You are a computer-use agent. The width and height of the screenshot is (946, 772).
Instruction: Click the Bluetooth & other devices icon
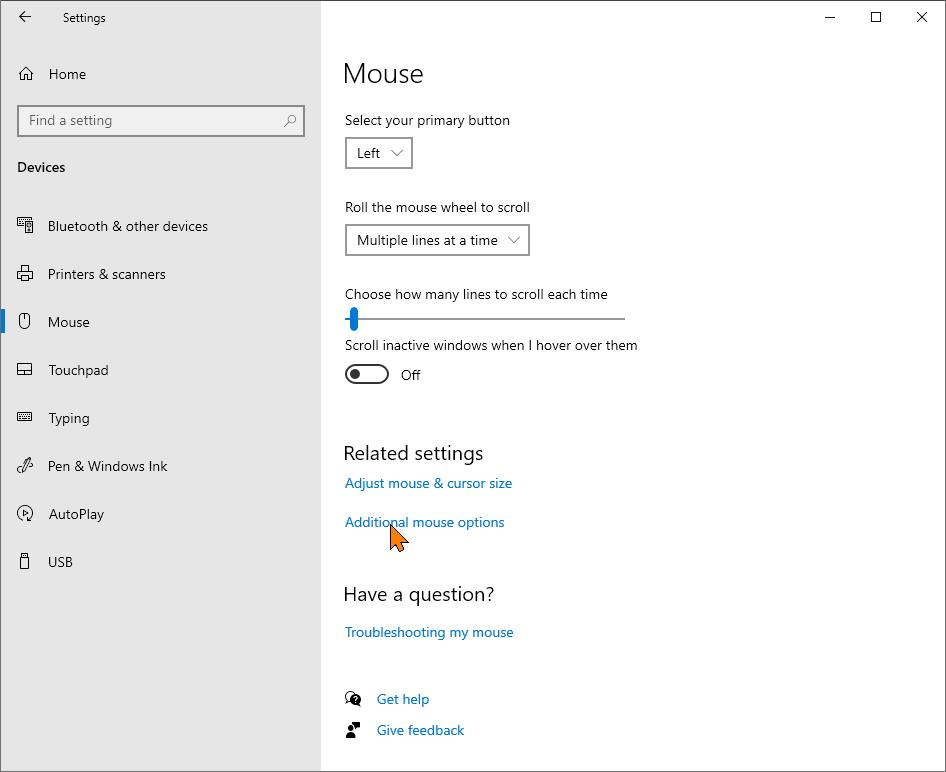point(25,226)
